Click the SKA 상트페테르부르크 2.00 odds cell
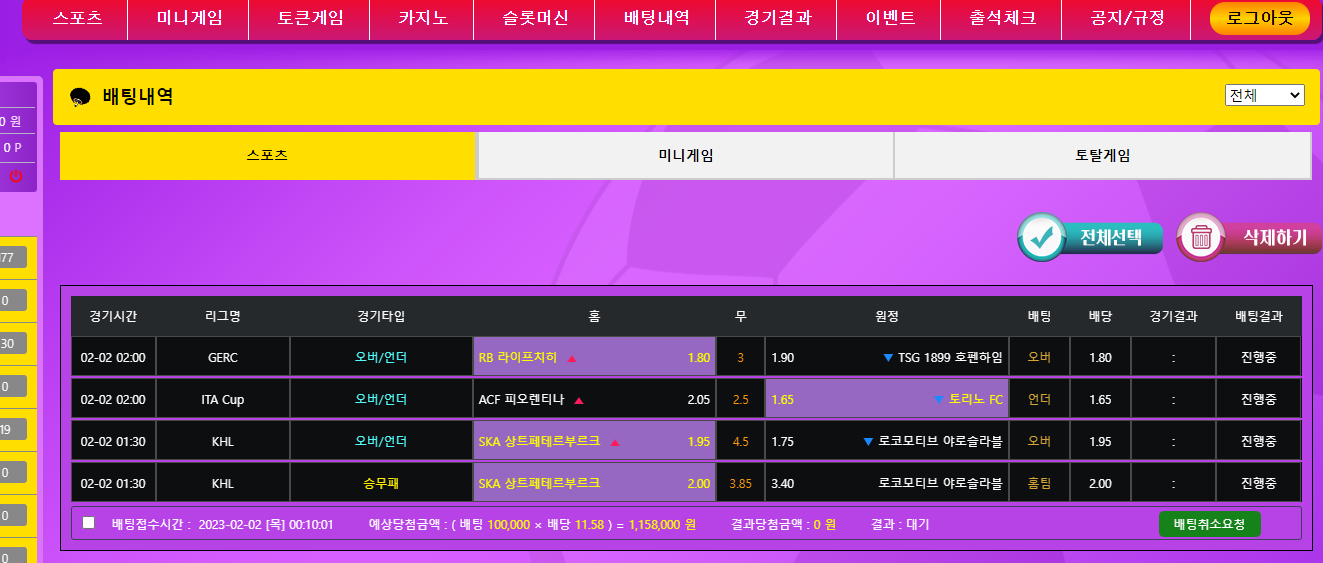Screen dimensions: 1323x563 (594, 483)
